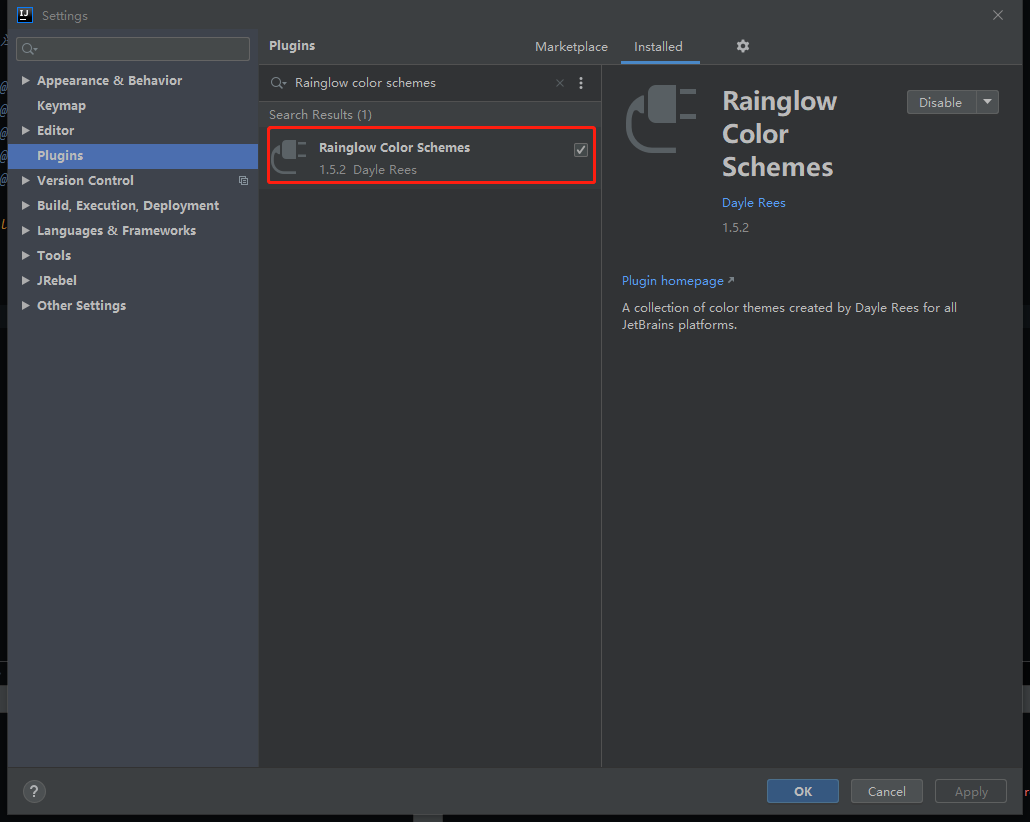The image size is (1030, 822).
Task: Expand the Other Settings section
Action: (26, 305)
